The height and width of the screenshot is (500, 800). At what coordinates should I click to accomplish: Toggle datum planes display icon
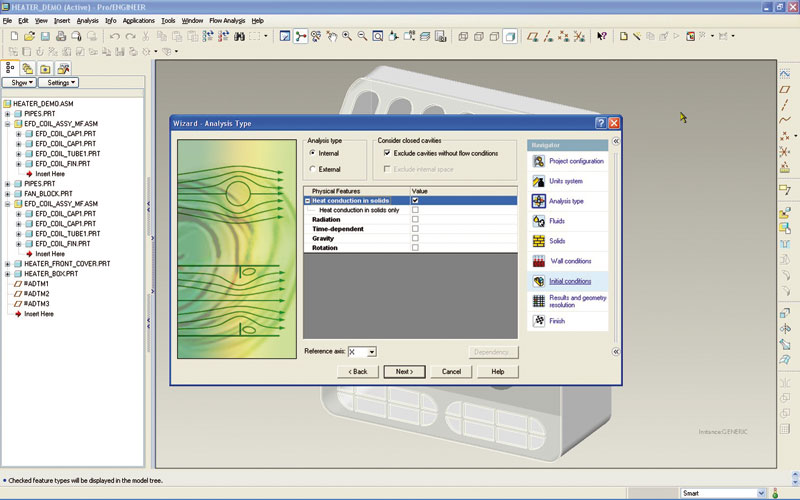tap(533, 36)
